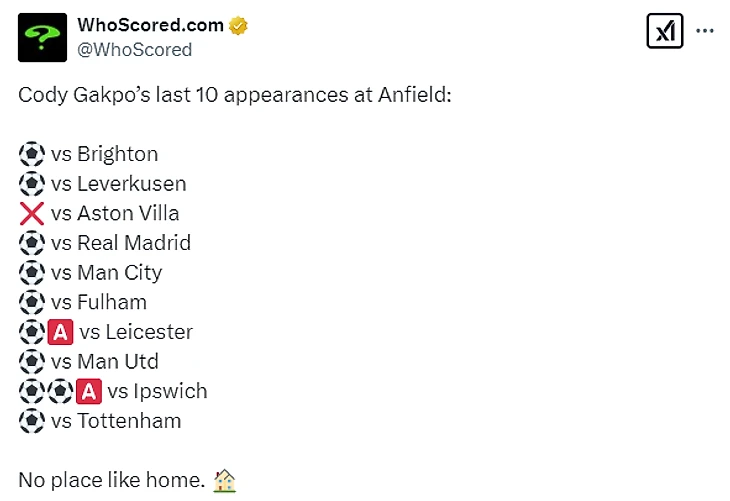Click the @WhoScored handle
Viewport: 730px width, 501px height.
point(135,49)
